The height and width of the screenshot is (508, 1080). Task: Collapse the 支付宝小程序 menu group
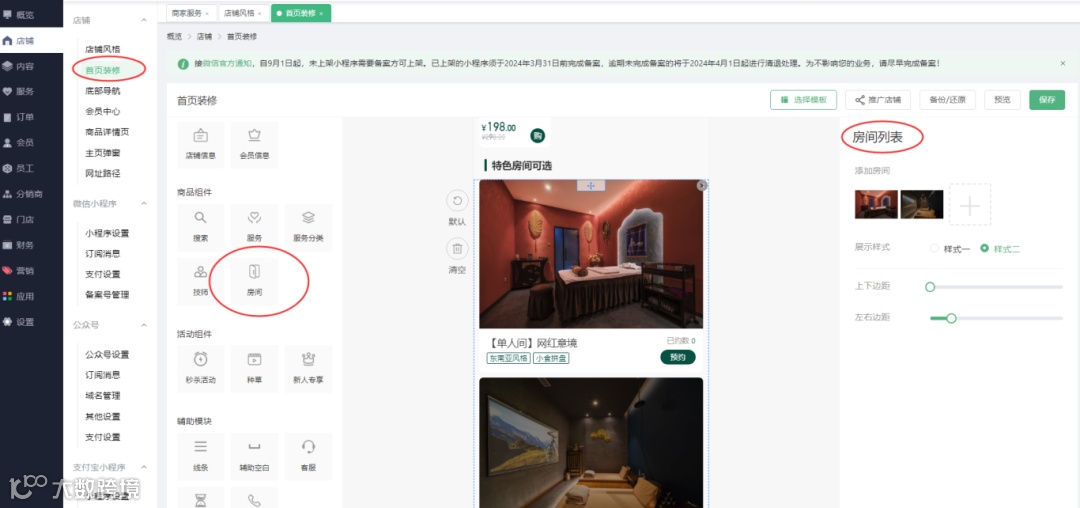coord(144,467)
